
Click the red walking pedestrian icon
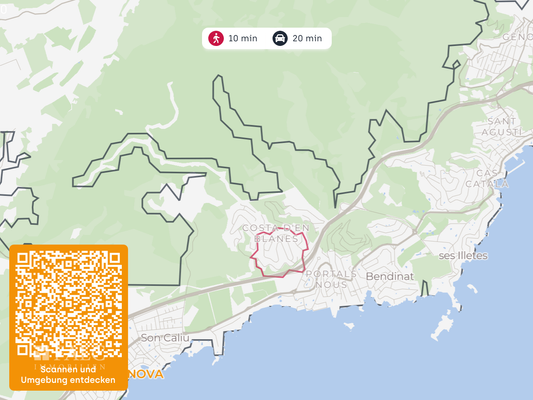[216, 38]
